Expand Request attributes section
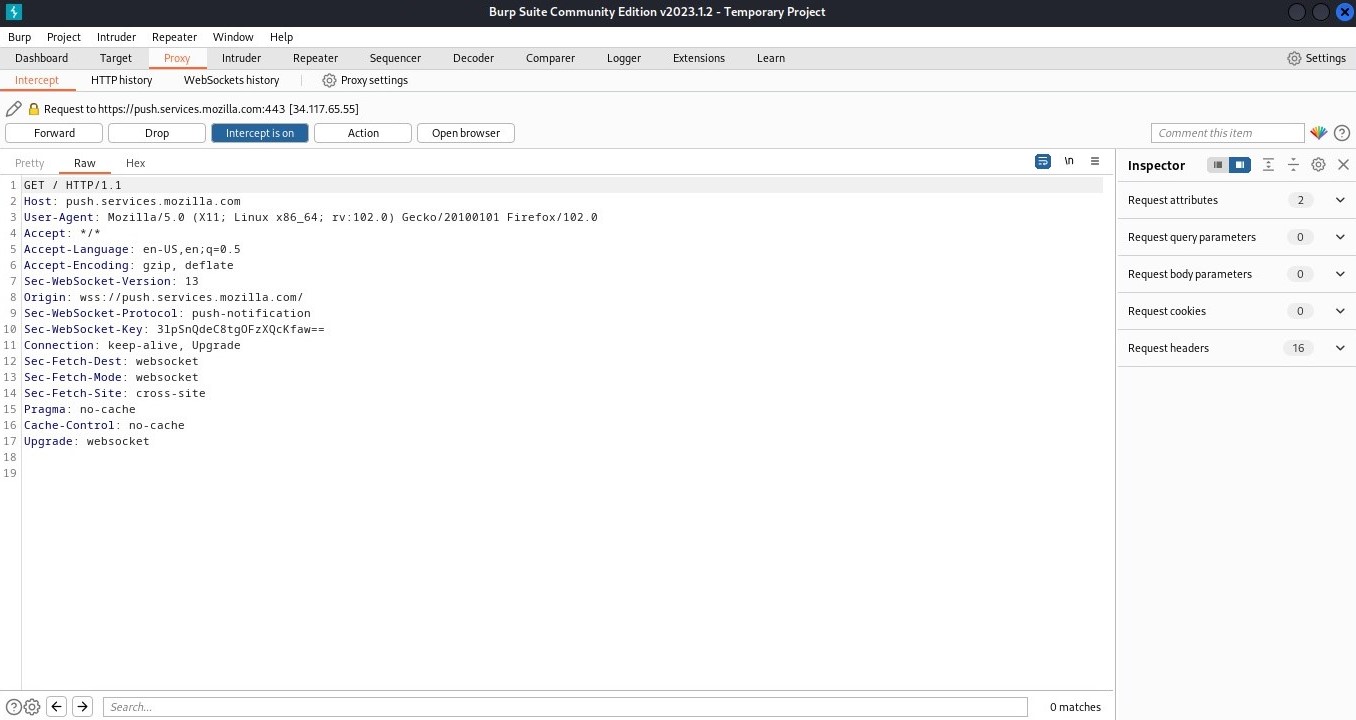Viewport: 1356px width, 720px height. point(1340,200)
